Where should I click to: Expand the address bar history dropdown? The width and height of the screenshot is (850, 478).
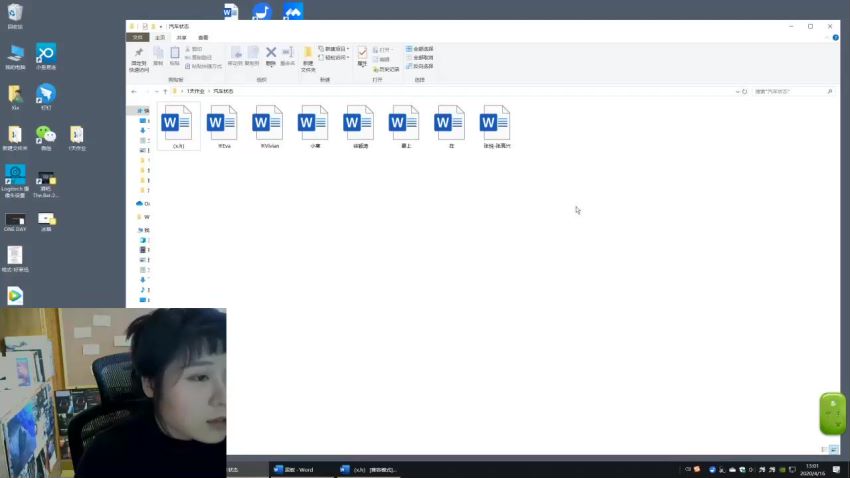(737, 92)
